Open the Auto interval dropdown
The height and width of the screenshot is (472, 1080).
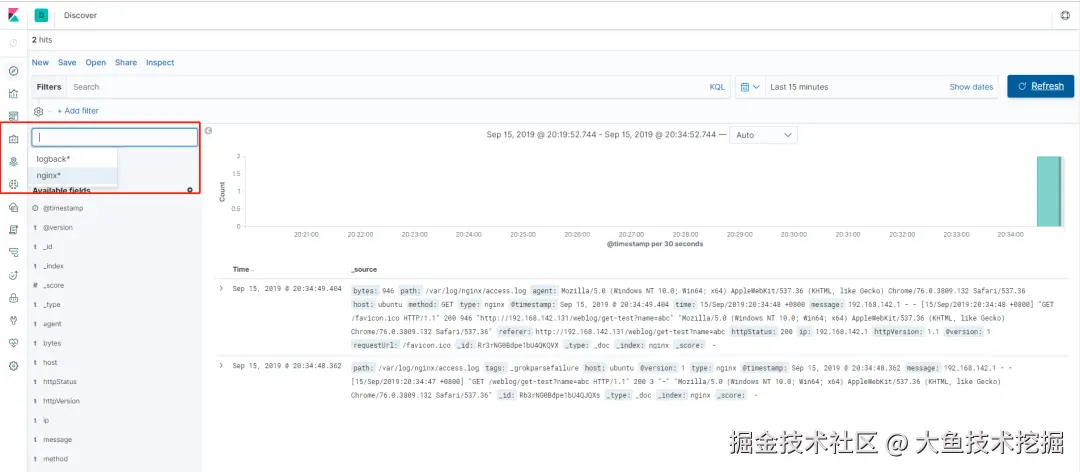point(763,135)
